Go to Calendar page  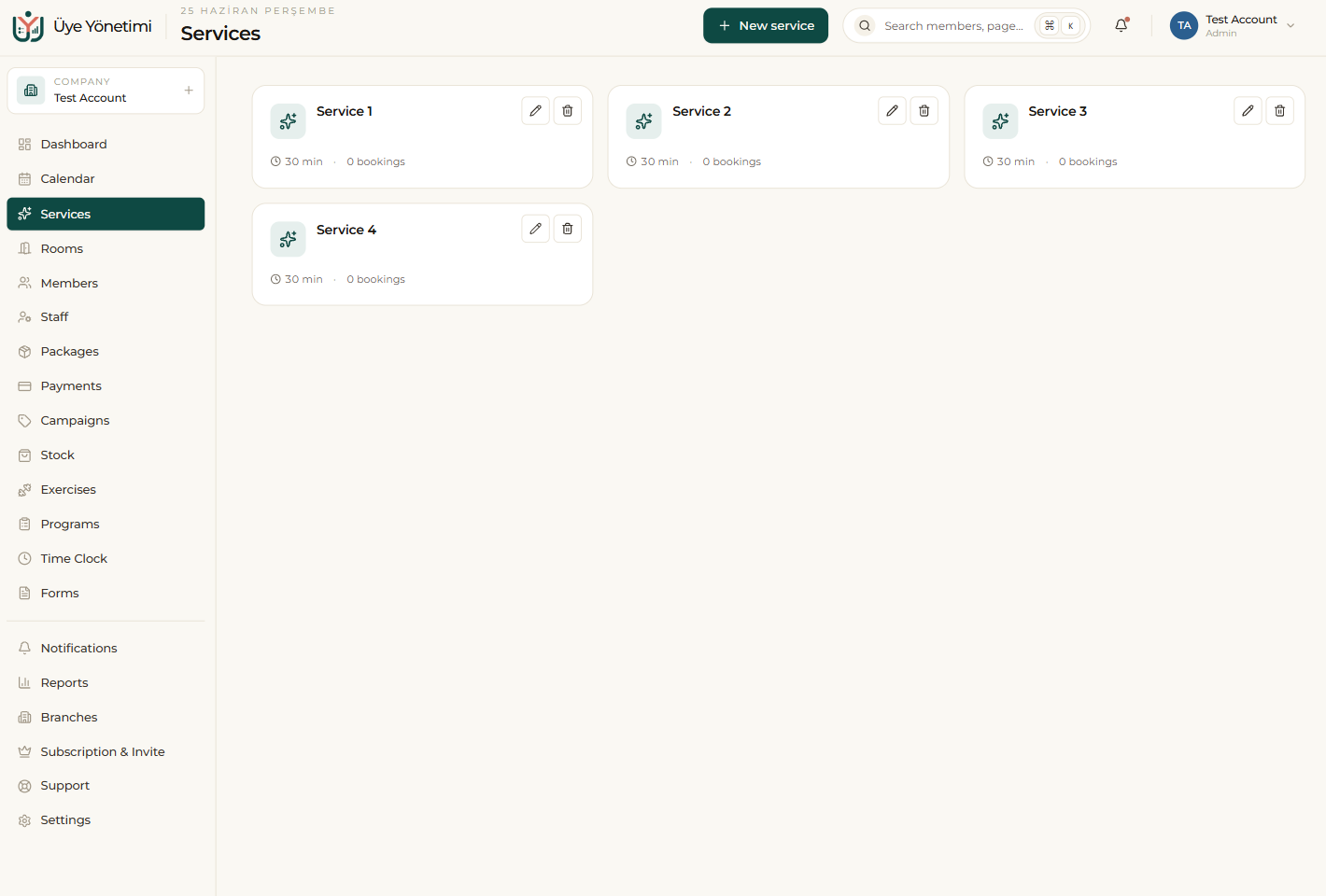106,179
